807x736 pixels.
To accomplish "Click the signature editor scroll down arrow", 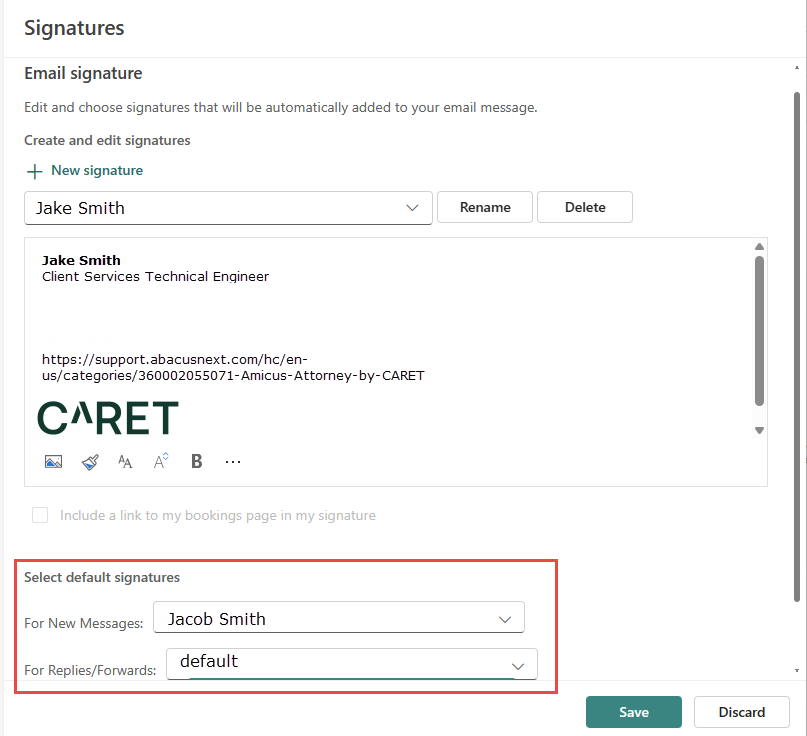I will [x=759, y=430].
